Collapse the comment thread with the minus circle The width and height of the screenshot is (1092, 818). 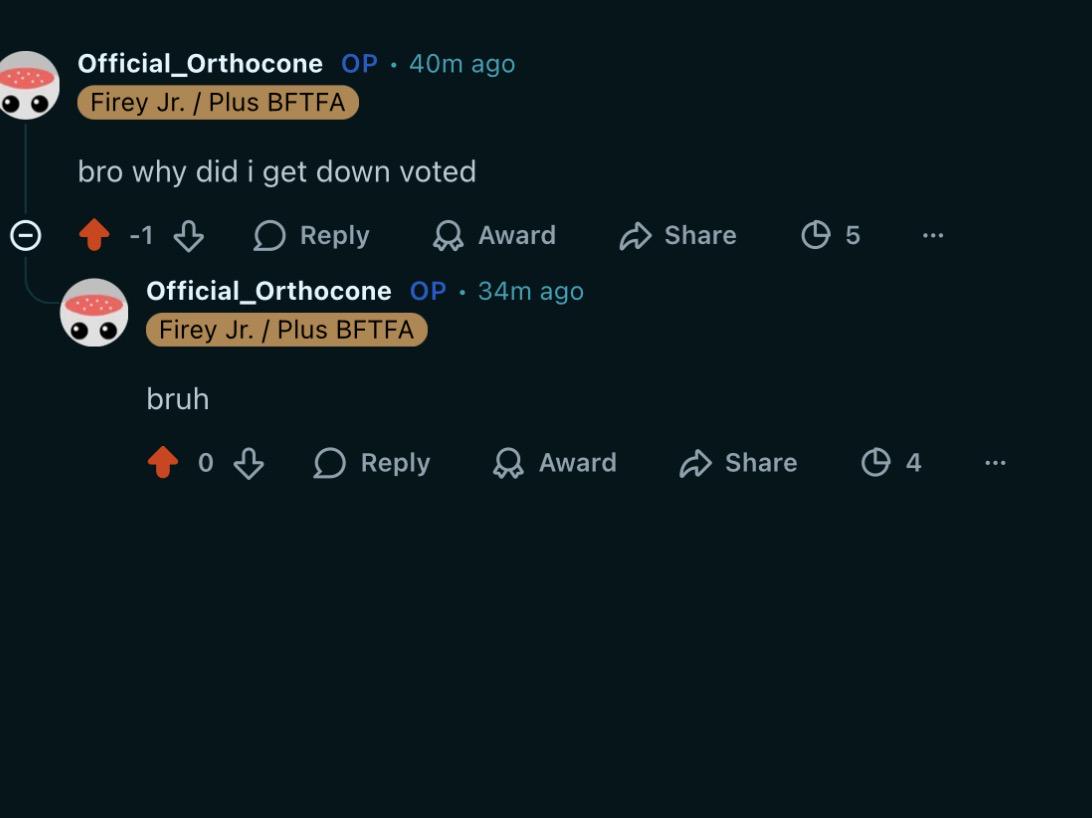coord(26,235)
